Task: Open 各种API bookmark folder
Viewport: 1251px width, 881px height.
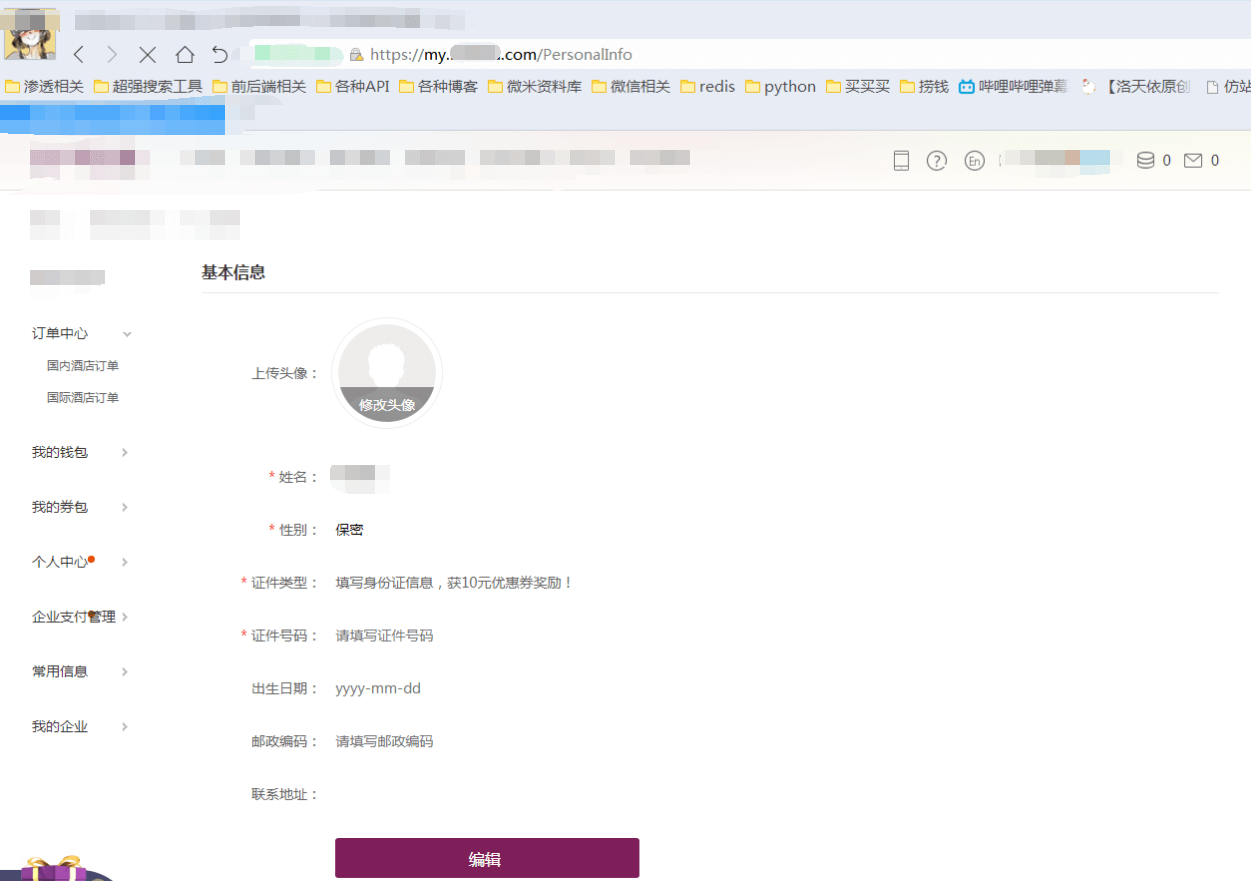Action: click(353, 87)
